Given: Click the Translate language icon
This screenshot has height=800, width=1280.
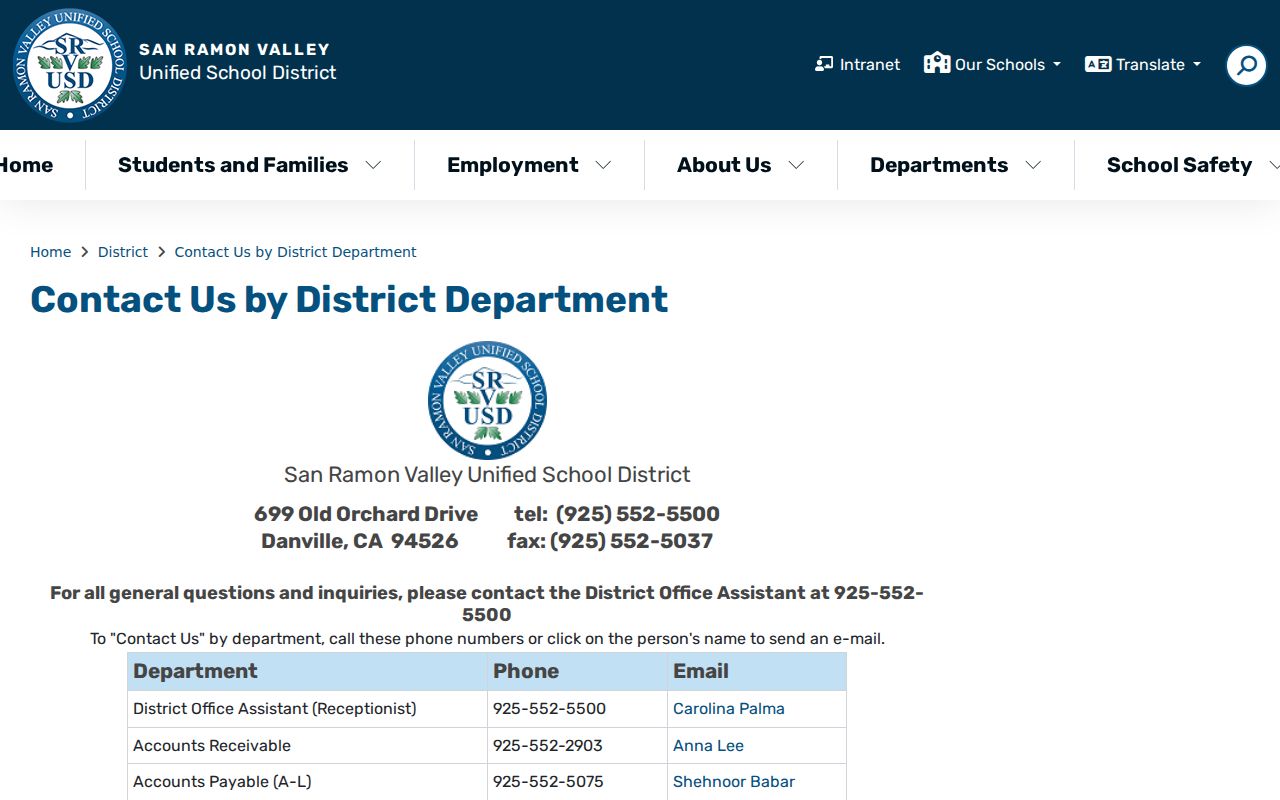Looking at the screenshot, I should click(1098, 64).
